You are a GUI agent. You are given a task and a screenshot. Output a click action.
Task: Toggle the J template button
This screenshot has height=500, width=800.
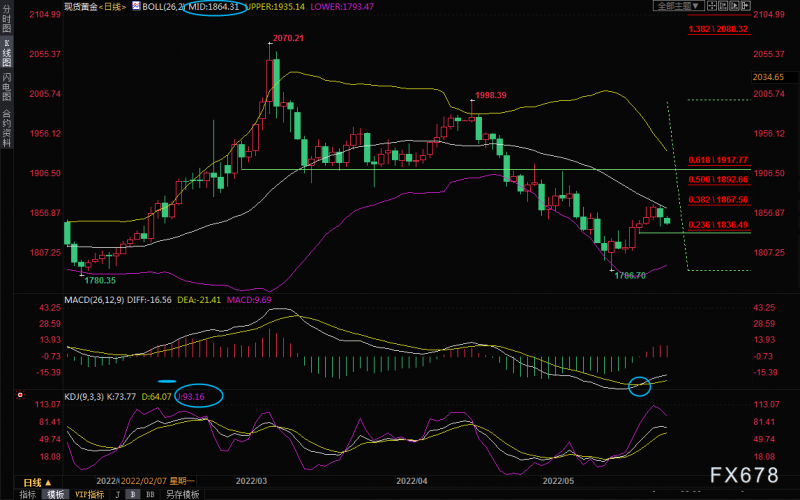point(117,494)
